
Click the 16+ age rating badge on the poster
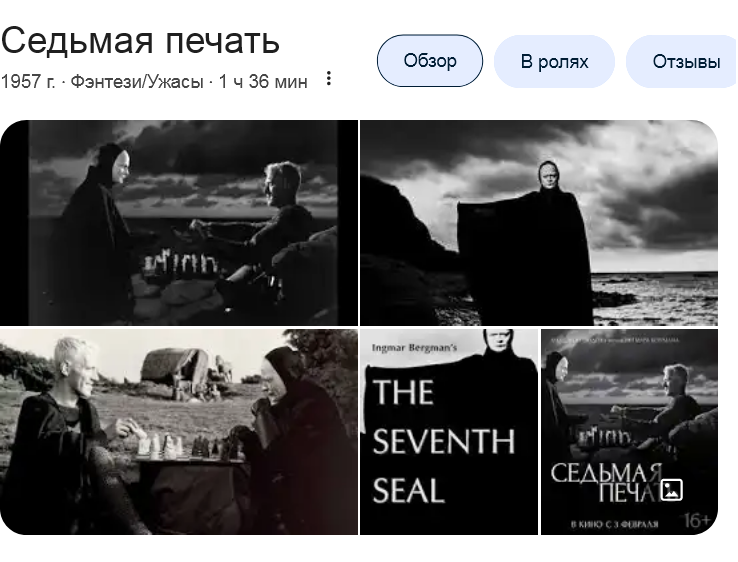pyautogui.click(x=697, y=520)
